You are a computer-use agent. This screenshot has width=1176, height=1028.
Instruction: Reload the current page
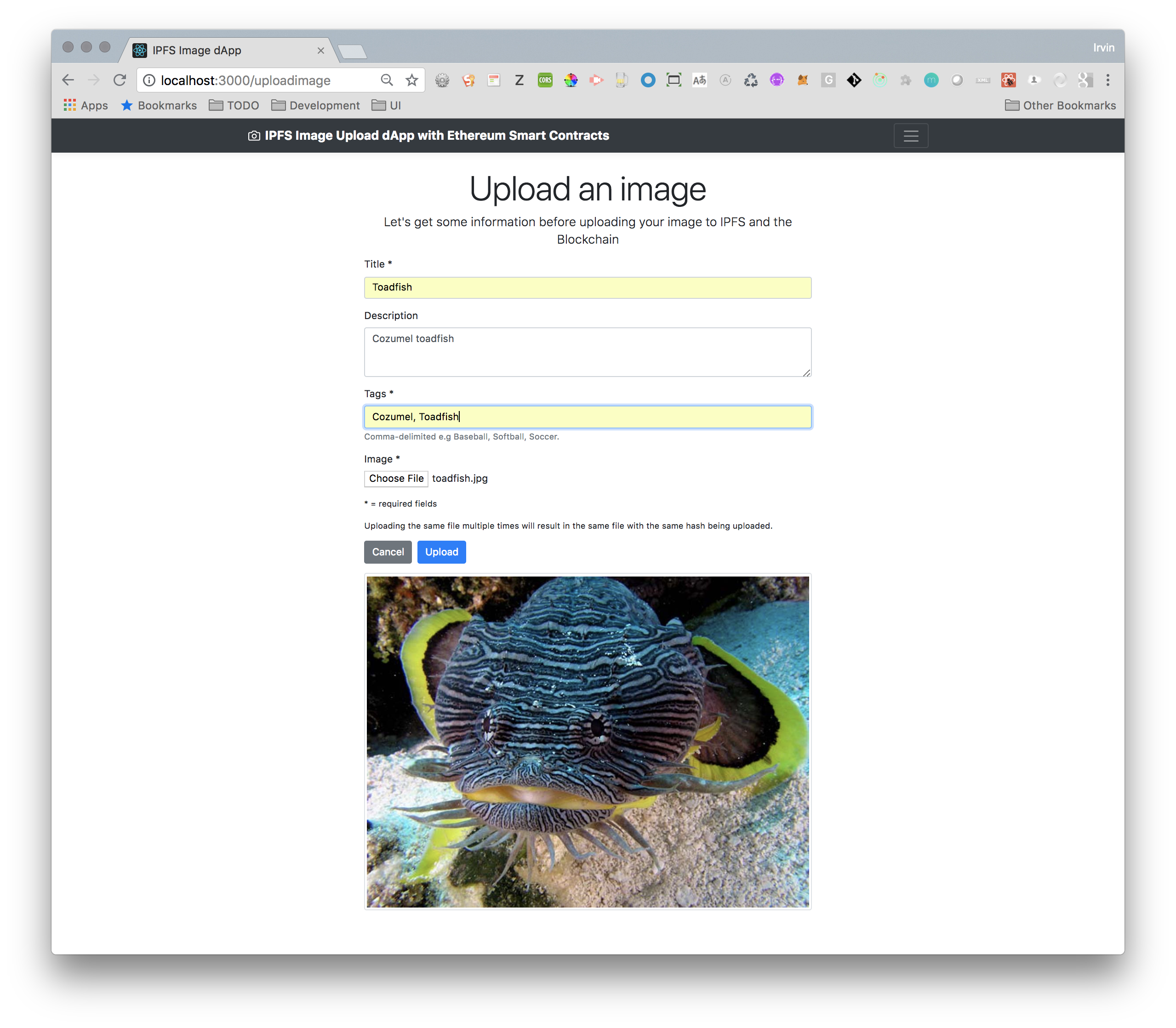point(120,80)
